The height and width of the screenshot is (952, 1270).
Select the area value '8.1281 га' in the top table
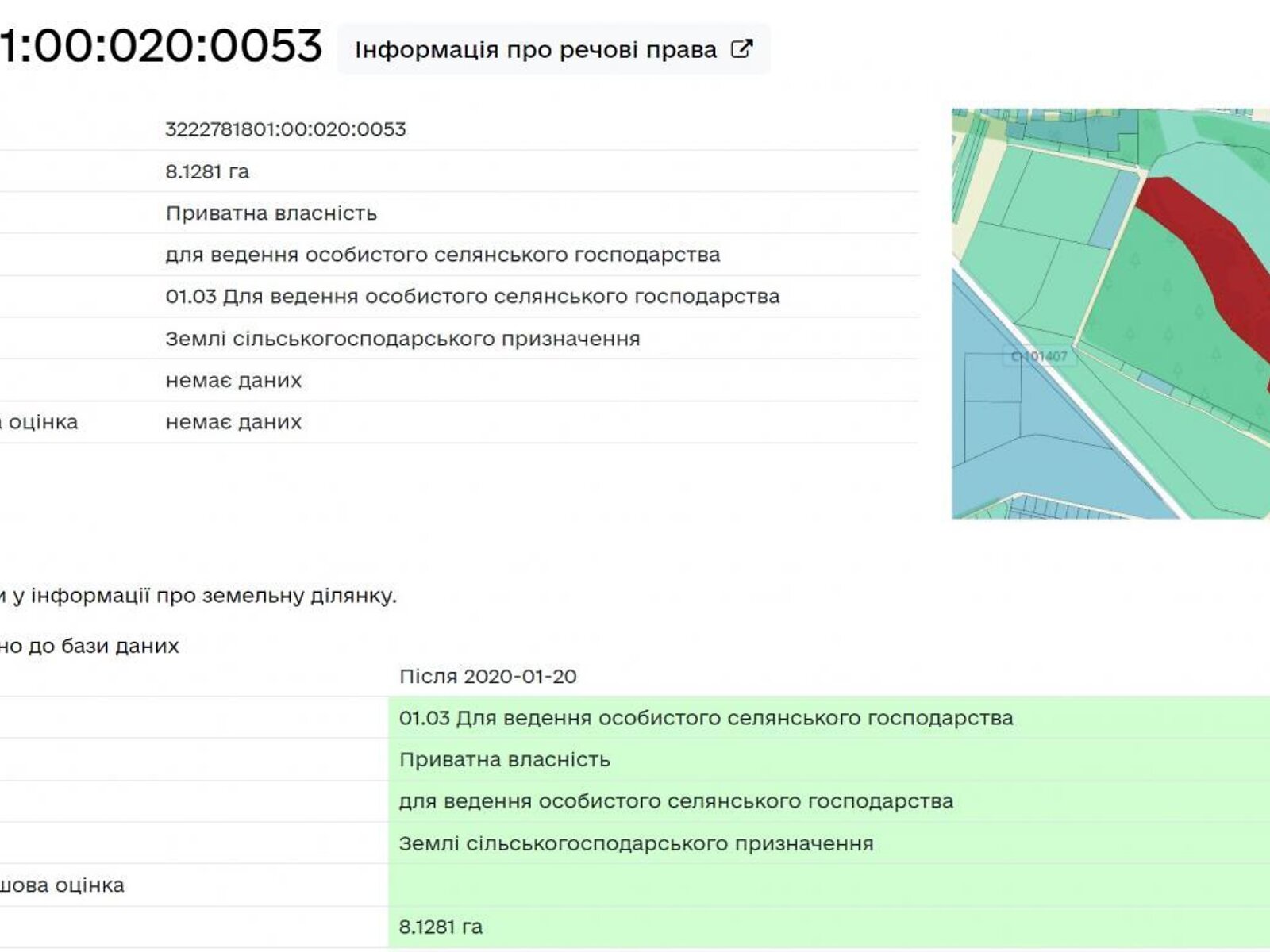pos(207,171)
